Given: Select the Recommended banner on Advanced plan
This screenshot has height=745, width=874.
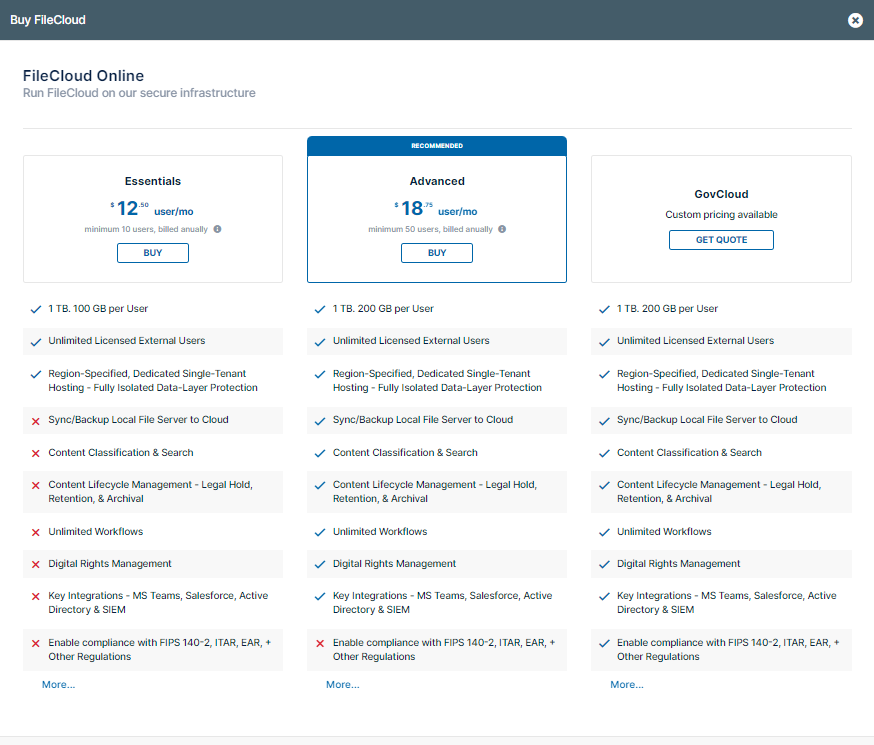Looking at the screenshot, I should click(x=437, y=146).
